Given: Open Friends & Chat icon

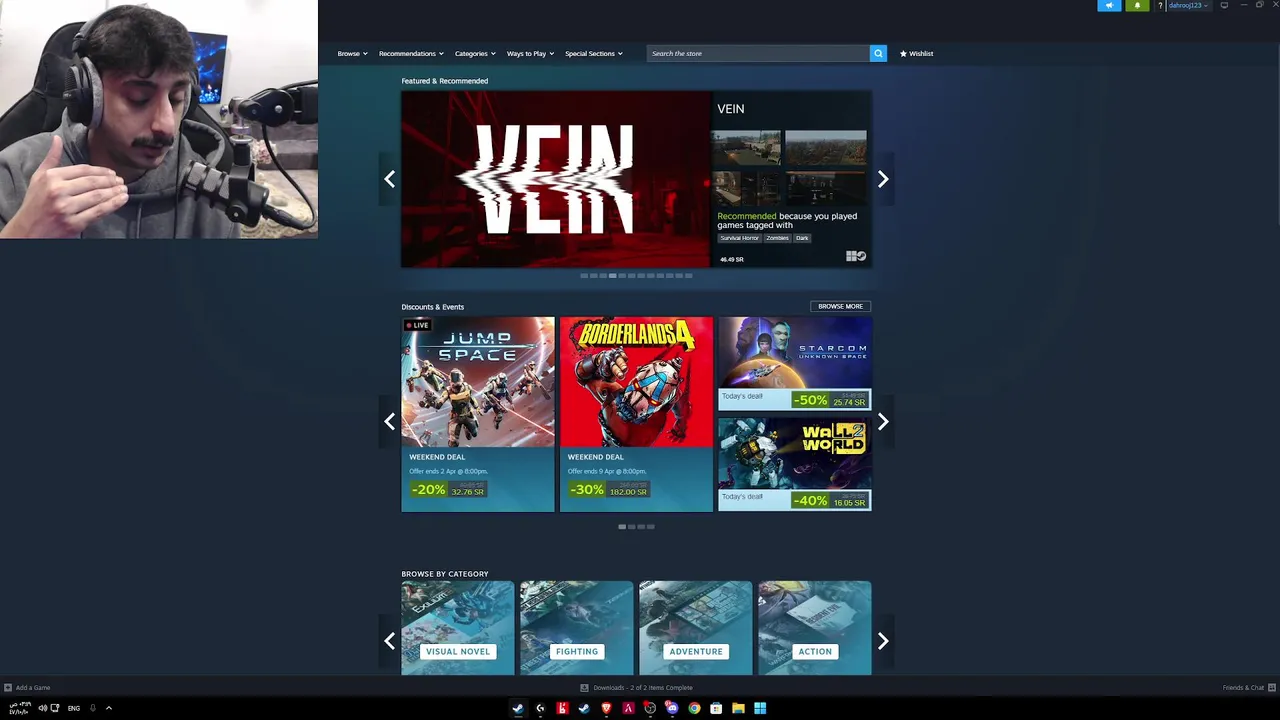Looking at the screenshot, I should pos(1272,687).
